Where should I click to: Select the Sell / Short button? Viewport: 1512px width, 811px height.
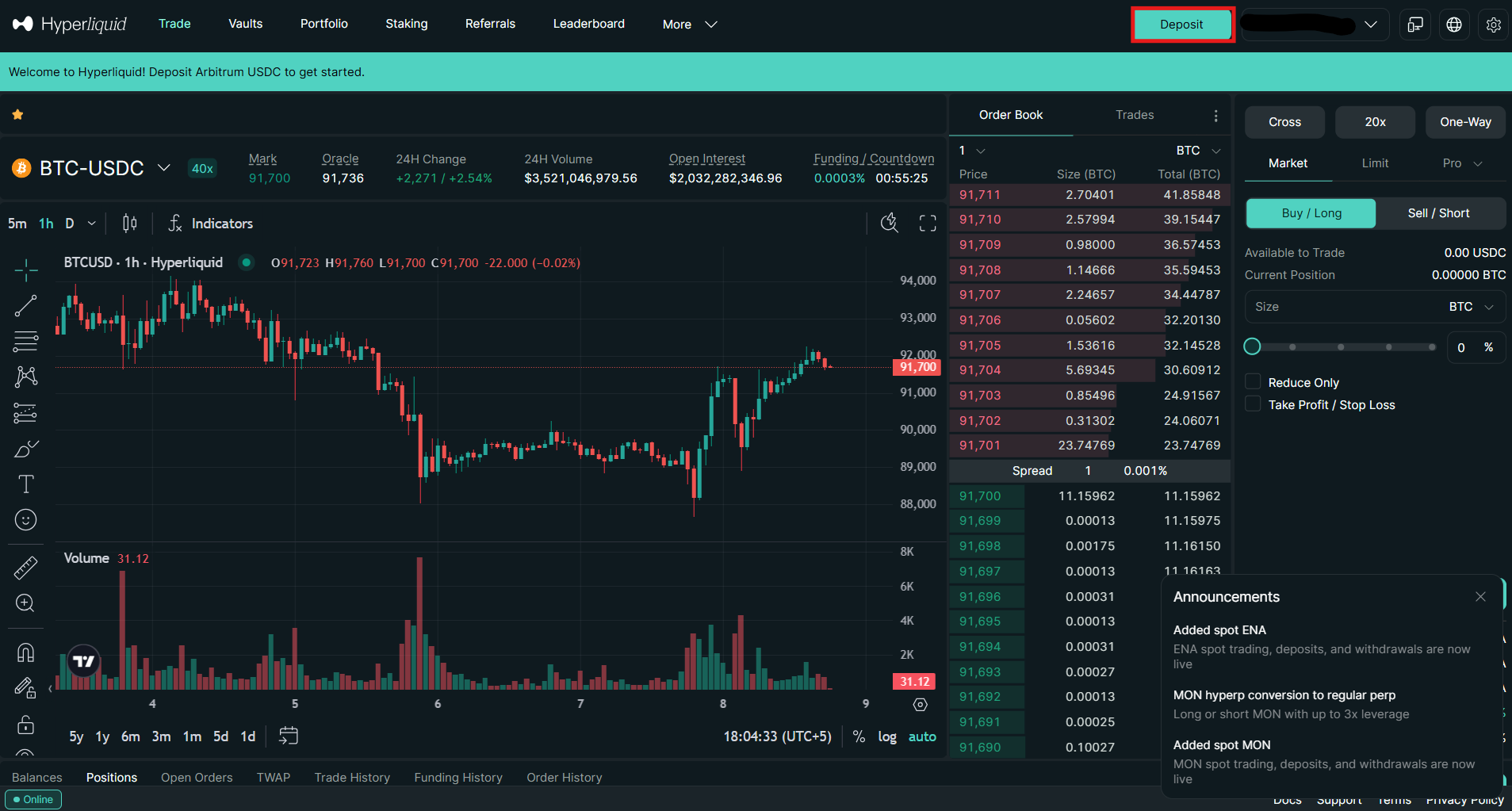click(x=1438, y=213)
